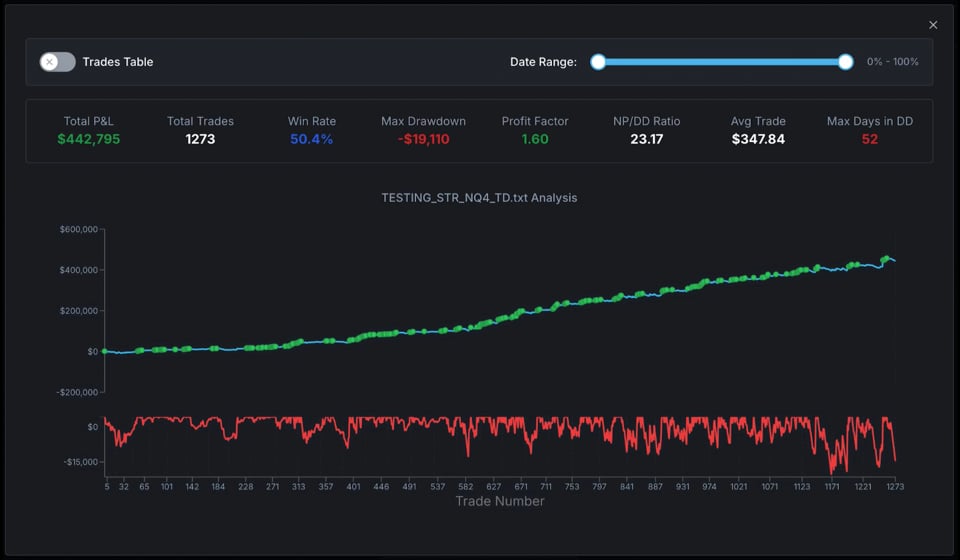Select the Total P&L value $442,795
960x560 pixels.
pyautogui.click(x=89, y=139)
